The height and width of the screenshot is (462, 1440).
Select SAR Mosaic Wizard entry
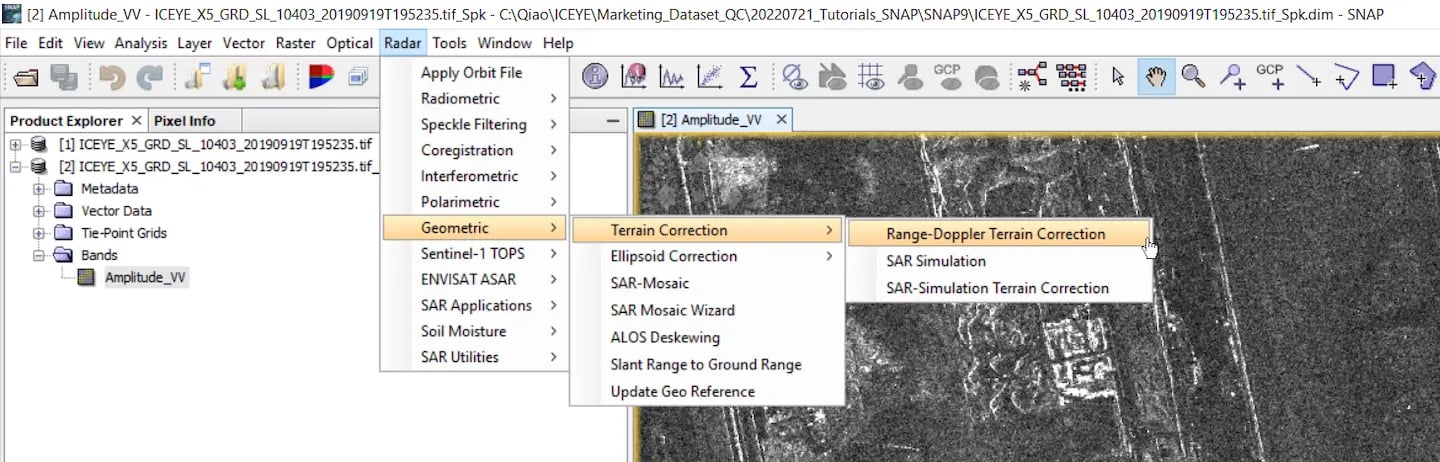(x=708, y=310)
